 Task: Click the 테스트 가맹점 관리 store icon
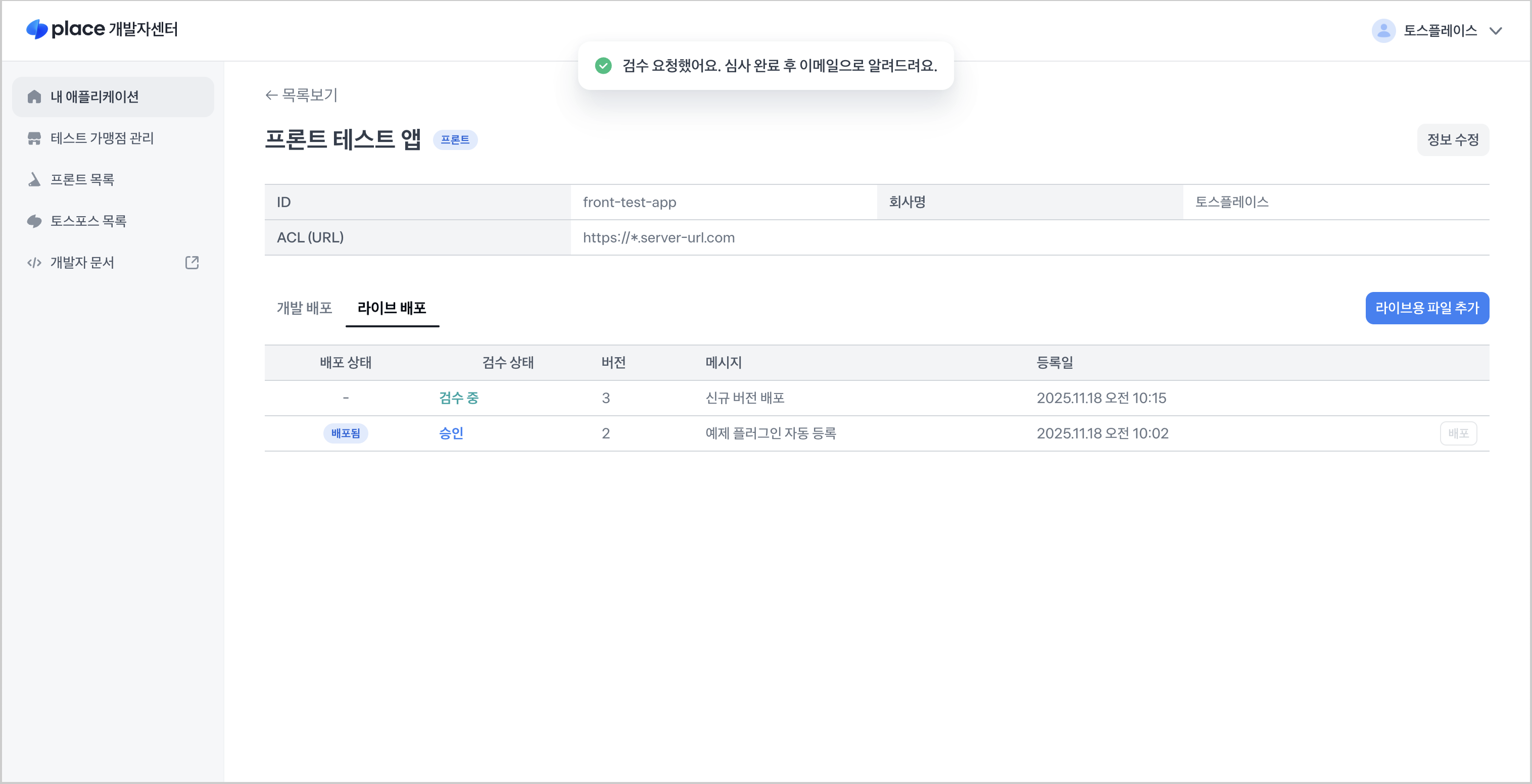(x=34, y=138)
